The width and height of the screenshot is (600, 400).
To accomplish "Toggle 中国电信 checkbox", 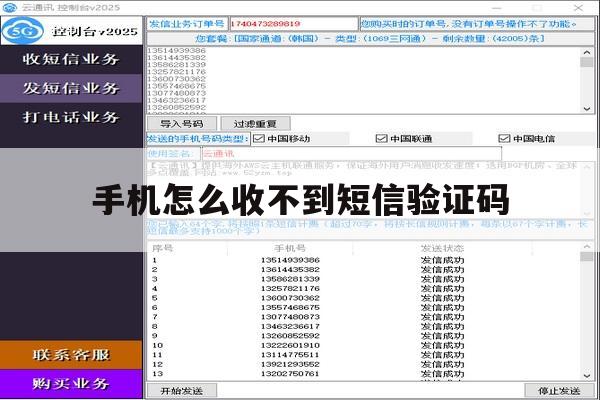I will point(504,139).
